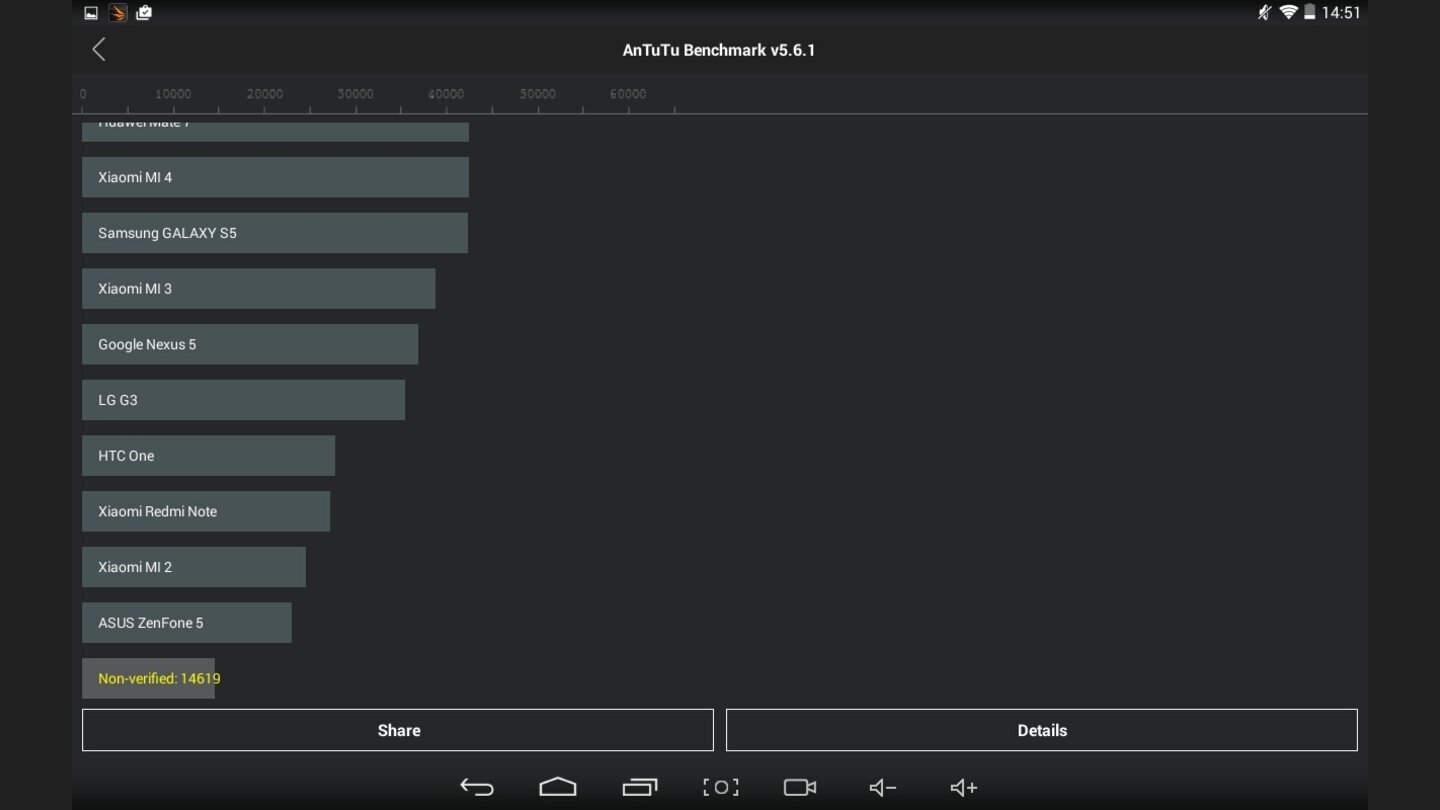Click the Share button
Screen dimensions: 1440x810
[x=398, y=730]
